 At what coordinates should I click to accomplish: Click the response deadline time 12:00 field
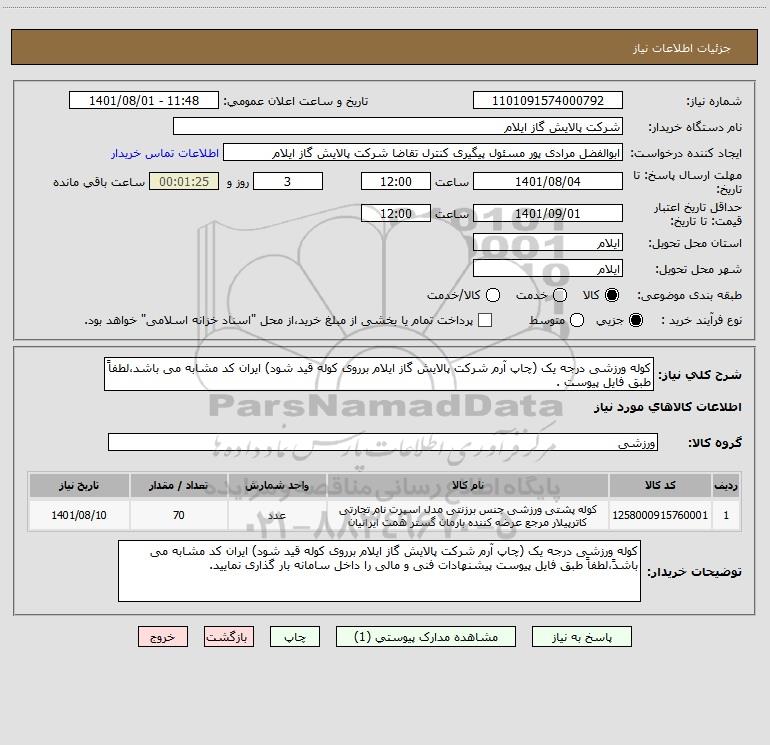396,181
